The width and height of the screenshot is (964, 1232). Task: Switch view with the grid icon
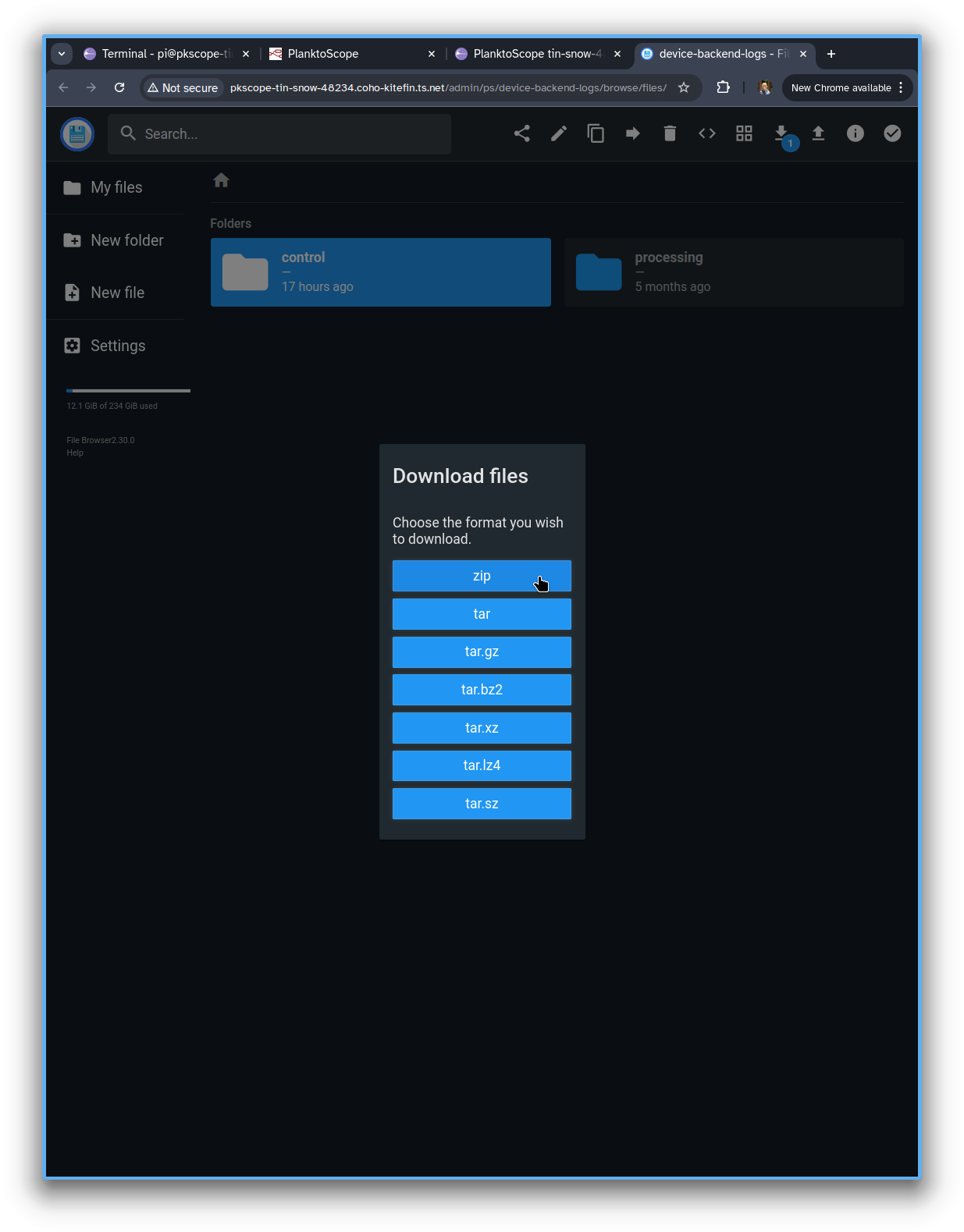[744, 133]
